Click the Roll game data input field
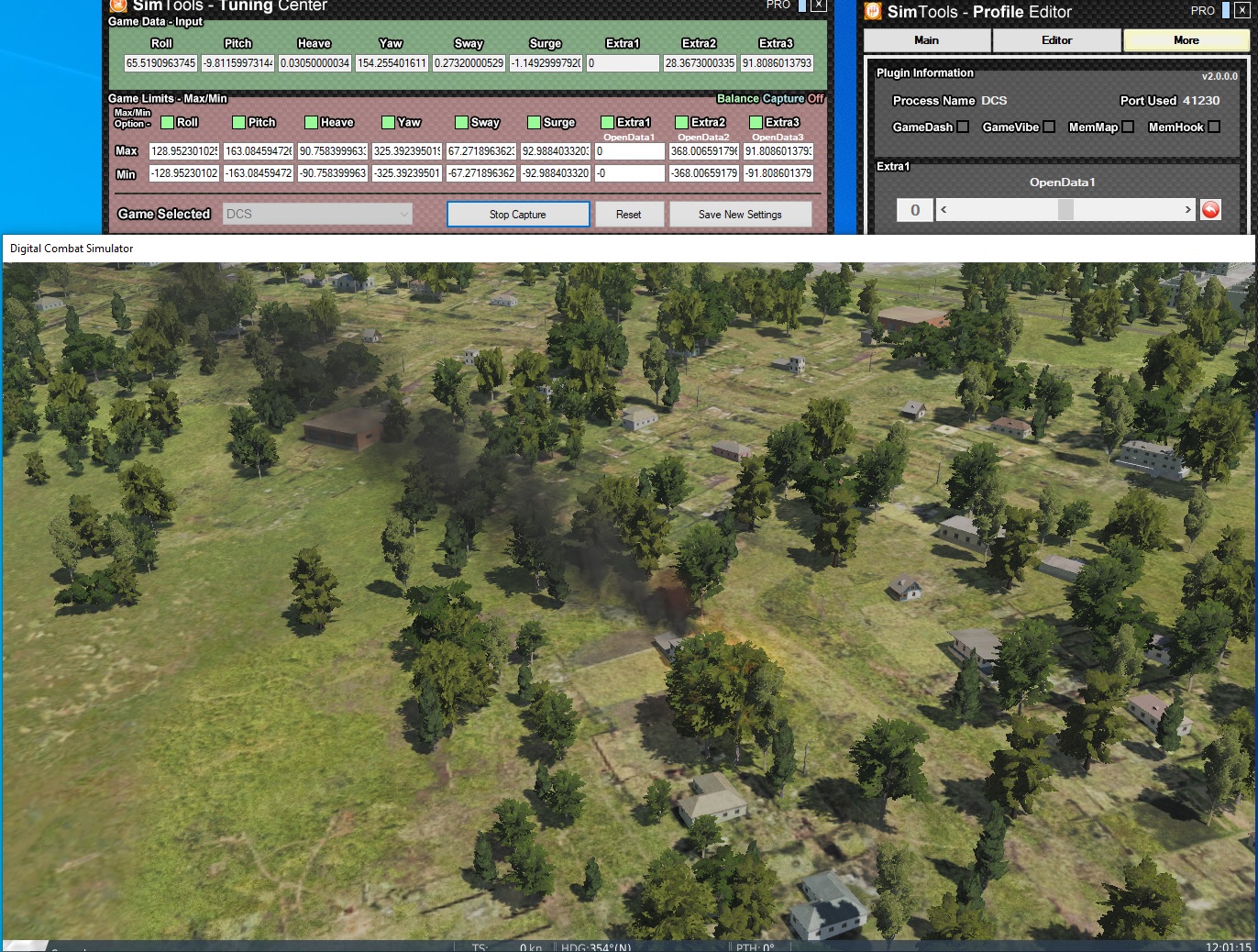This screenshot has height=952, width=1258. pyautogui.click(x=161, y=63)
